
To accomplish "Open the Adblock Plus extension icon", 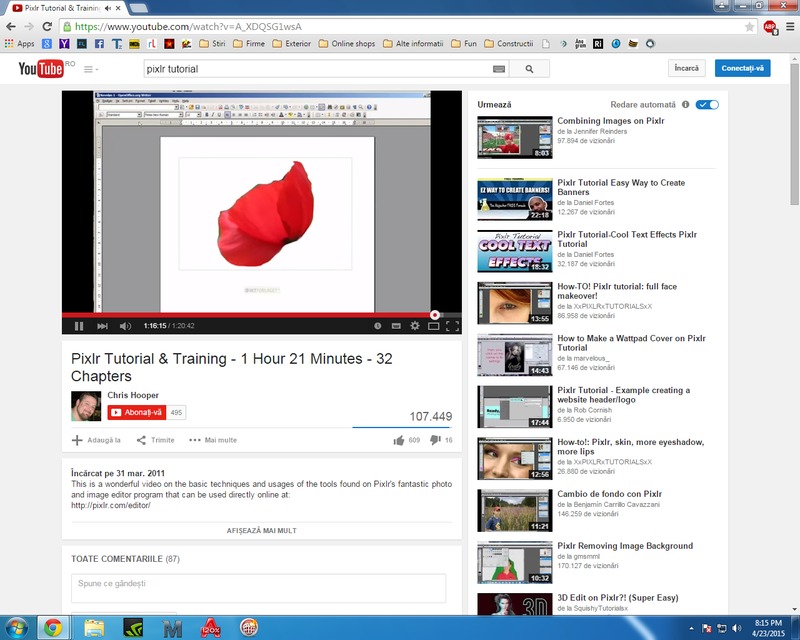I will pos(770,27).
